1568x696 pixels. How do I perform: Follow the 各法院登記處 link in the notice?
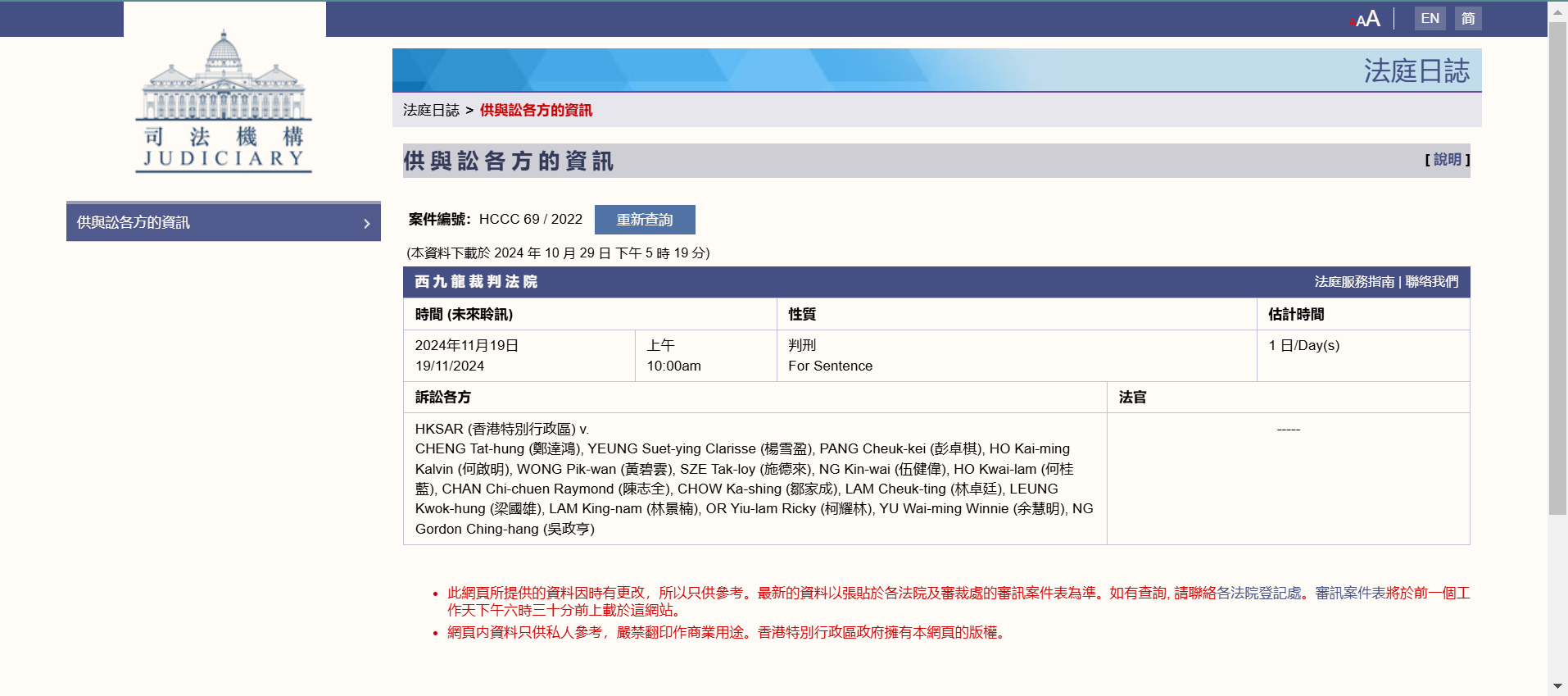pyautogui.click(x=1259, y=593)
